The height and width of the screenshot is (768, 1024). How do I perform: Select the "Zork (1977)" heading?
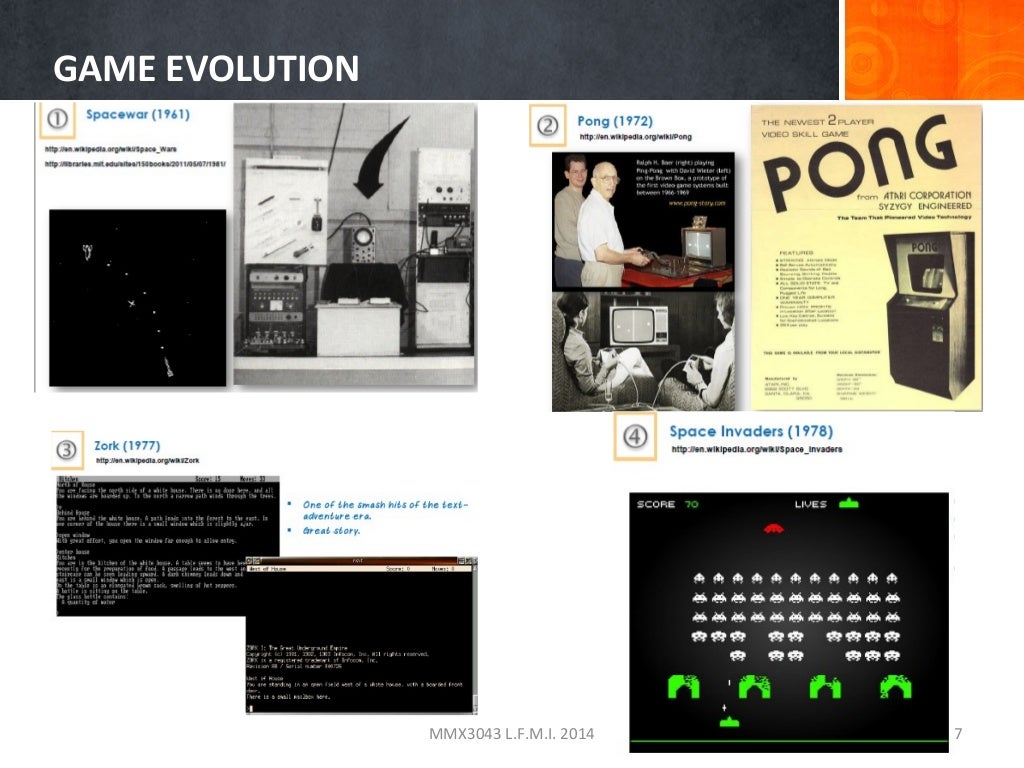(x=127, y=445)
